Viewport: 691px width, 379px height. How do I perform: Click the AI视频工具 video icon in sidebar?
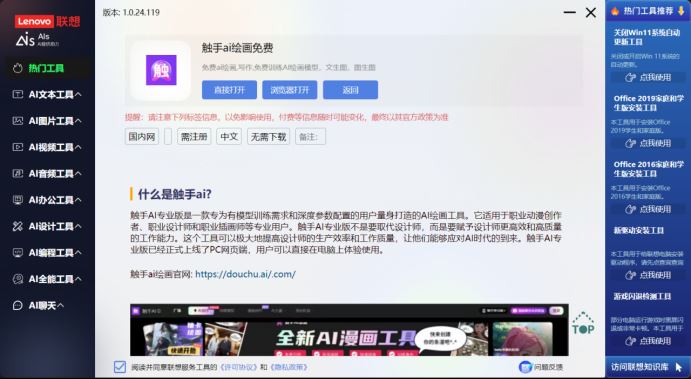(x=18, y=147)
